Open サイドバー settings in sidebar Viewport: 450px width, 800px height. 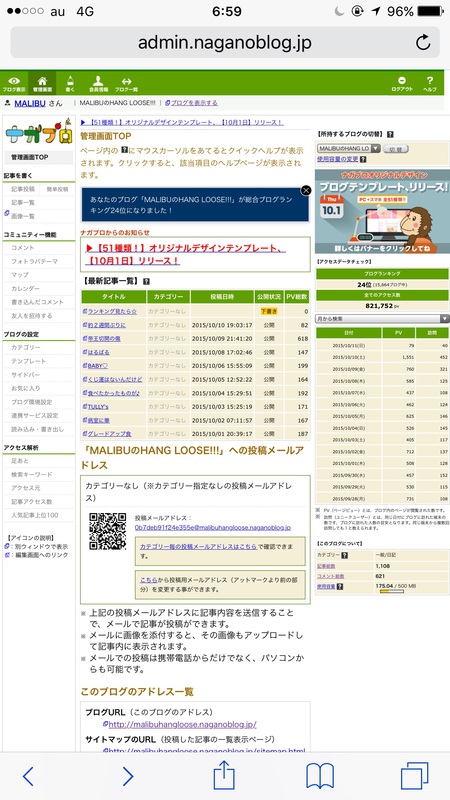[26, 374]
